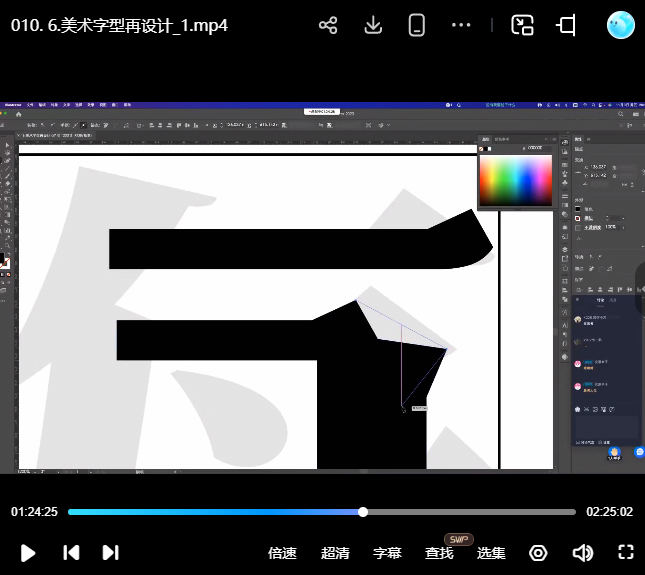645x575 pixels.
Task: Click the color spectrum picker in video
Action: tap(515, 180)
